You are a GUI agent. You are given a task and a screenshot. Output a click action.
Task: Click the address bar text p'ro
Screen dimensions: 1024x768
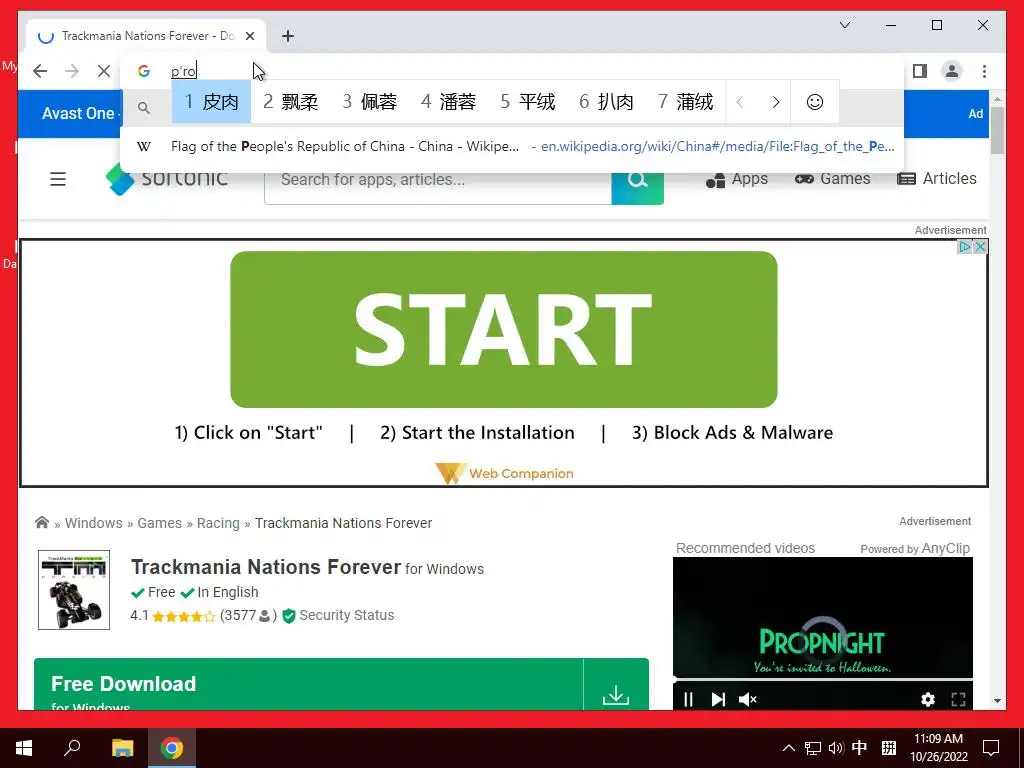184,71
